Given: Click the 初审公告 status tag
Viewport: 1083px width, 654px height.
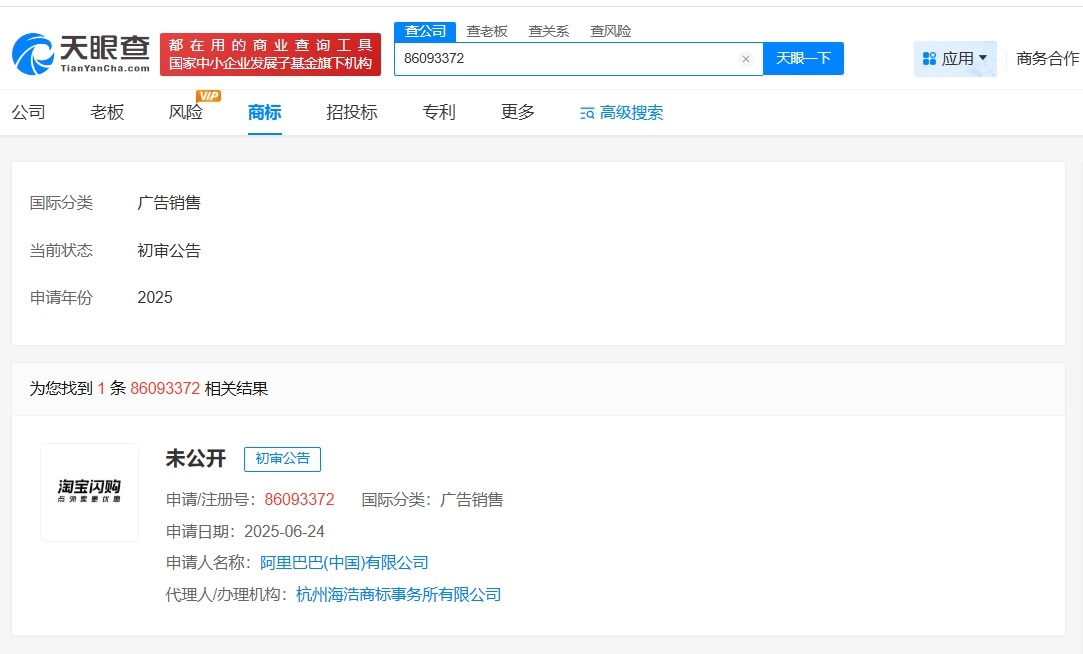Looking at the screenshot, I should coord(283,459).
